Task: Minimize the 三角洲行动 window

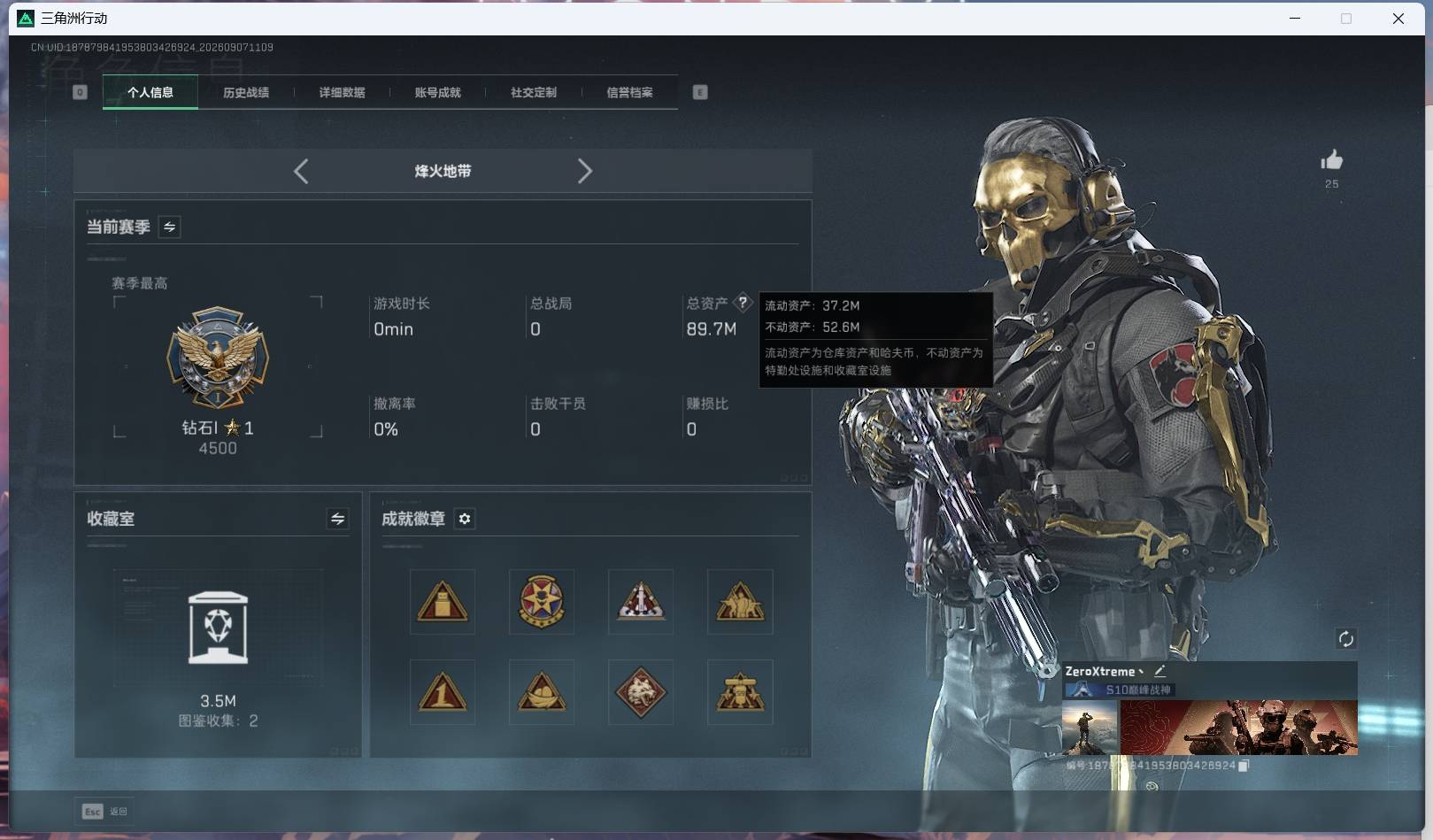Action: point(1295,19)
